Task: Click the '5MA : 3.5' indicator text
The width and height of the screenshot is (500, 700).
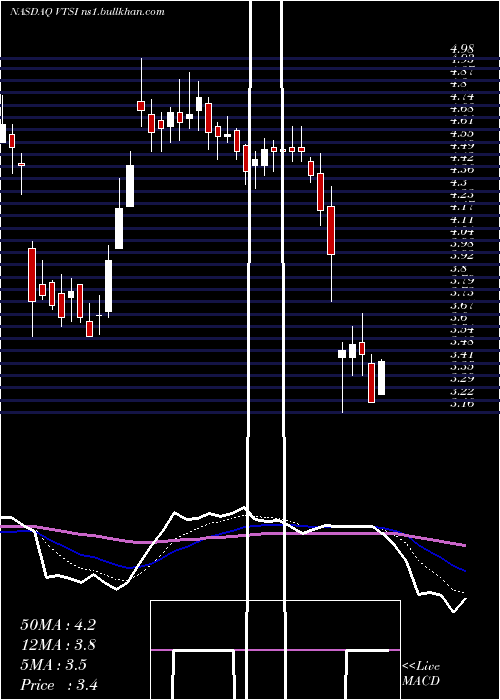Action: 53,665
